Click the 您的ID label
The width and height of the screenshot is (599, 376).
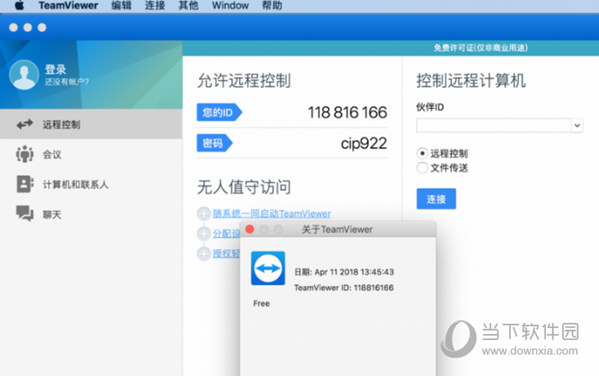(219, 112)
